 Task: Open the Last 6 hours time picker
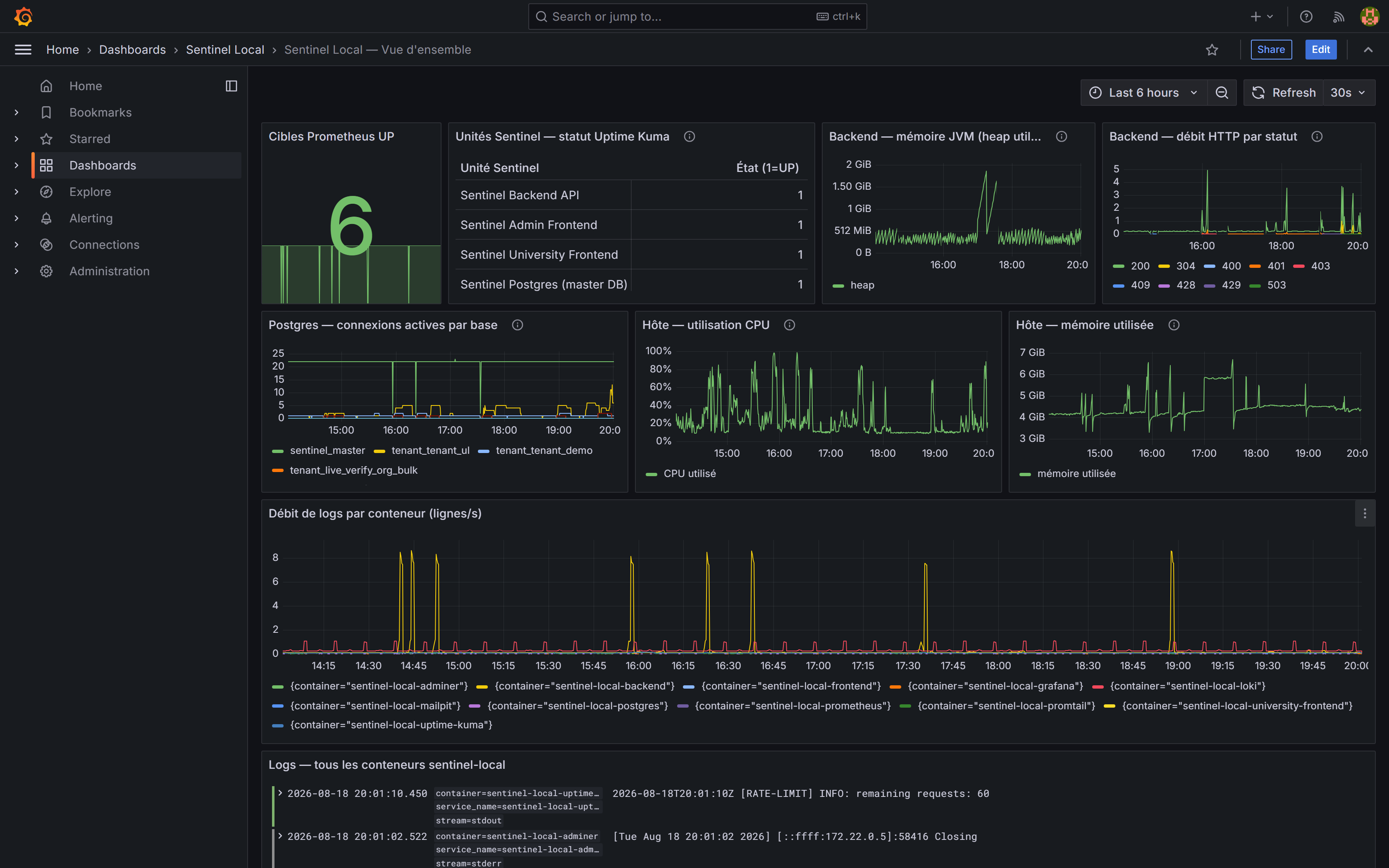[x=1144, y=93]
